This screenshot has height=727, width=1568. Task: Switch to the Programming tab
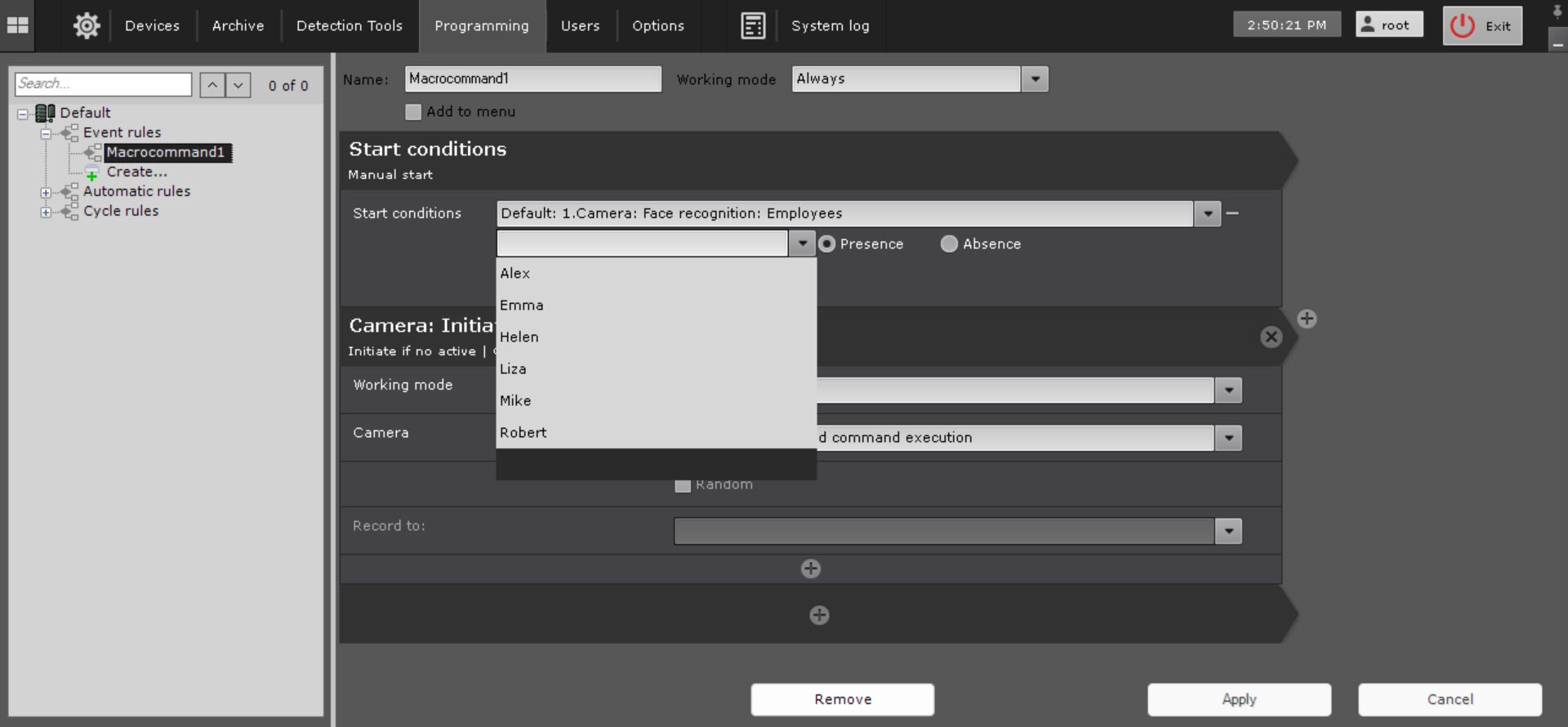pyautogui.click(x=482, y=25)
